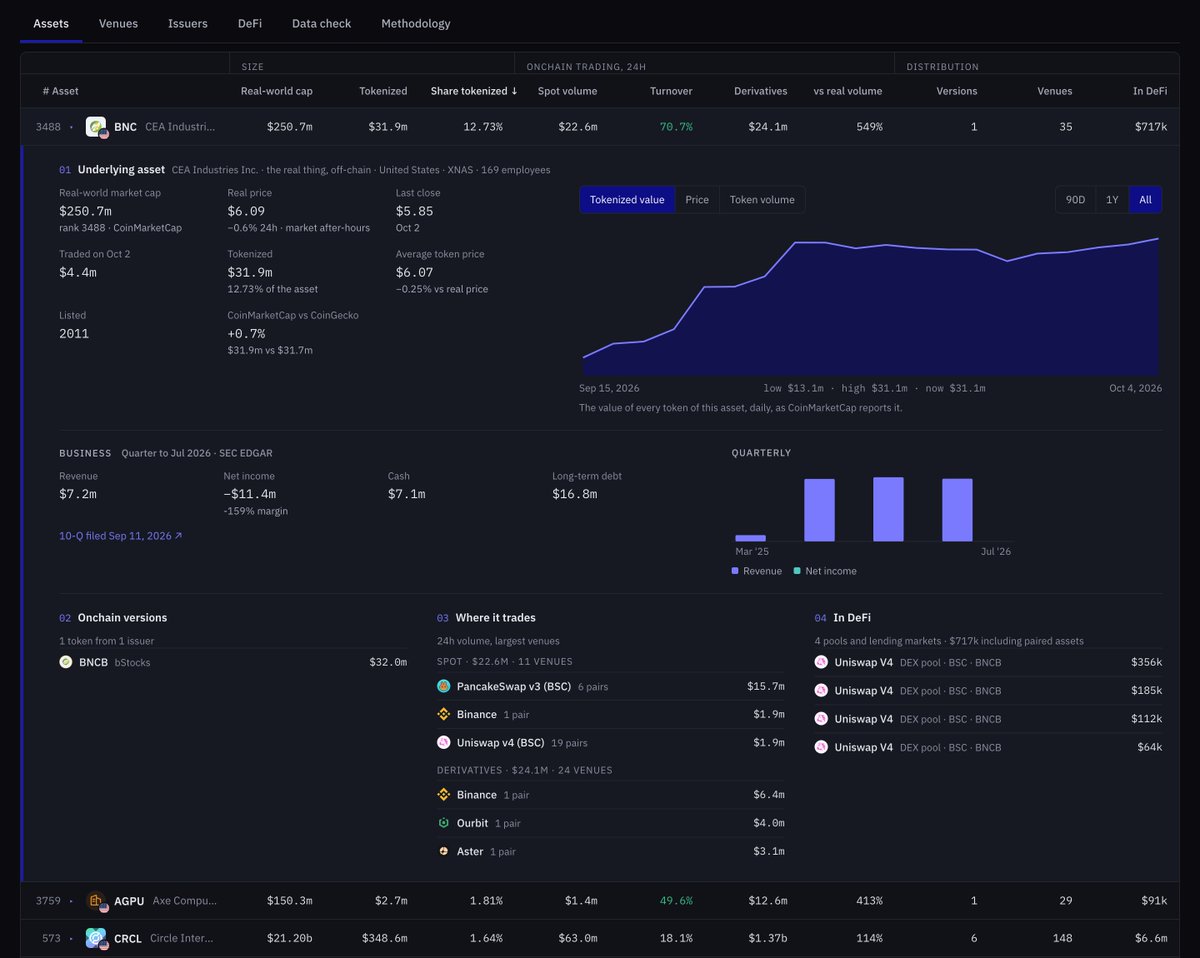The image size is (1200, 958).
Task: Collapse the BNC asset row
Action: [600, 127]
